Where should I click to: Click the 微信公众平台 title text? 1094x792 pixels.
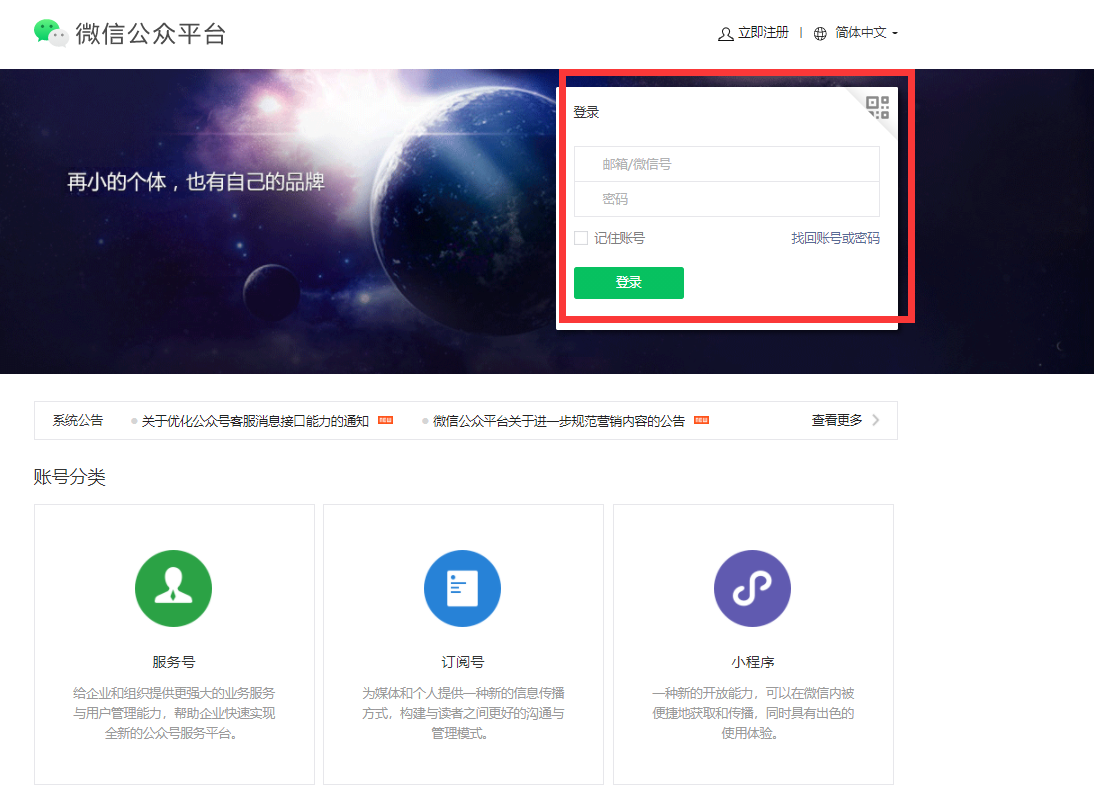click(x=150, y=33)
